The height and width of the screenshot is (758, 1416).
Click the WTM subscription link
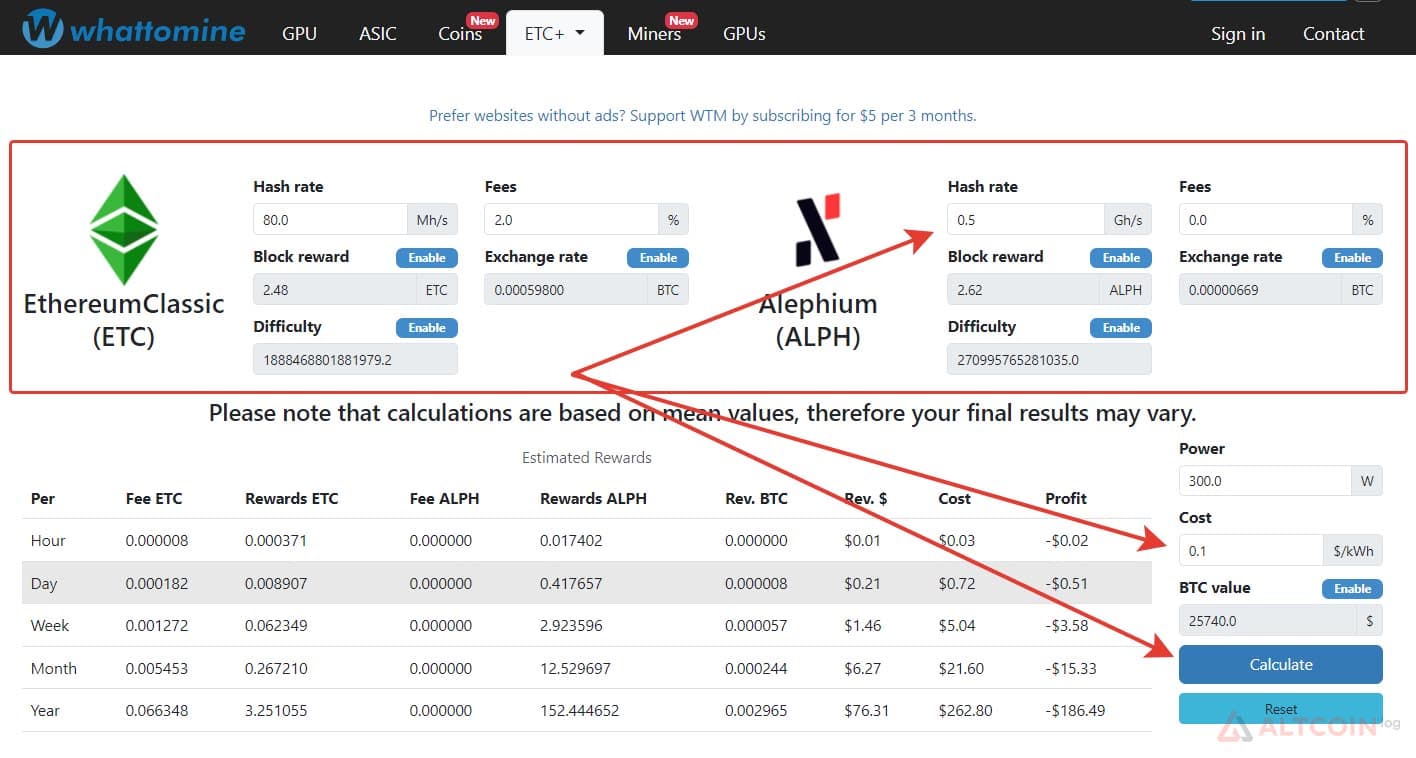tap(702, 116)
